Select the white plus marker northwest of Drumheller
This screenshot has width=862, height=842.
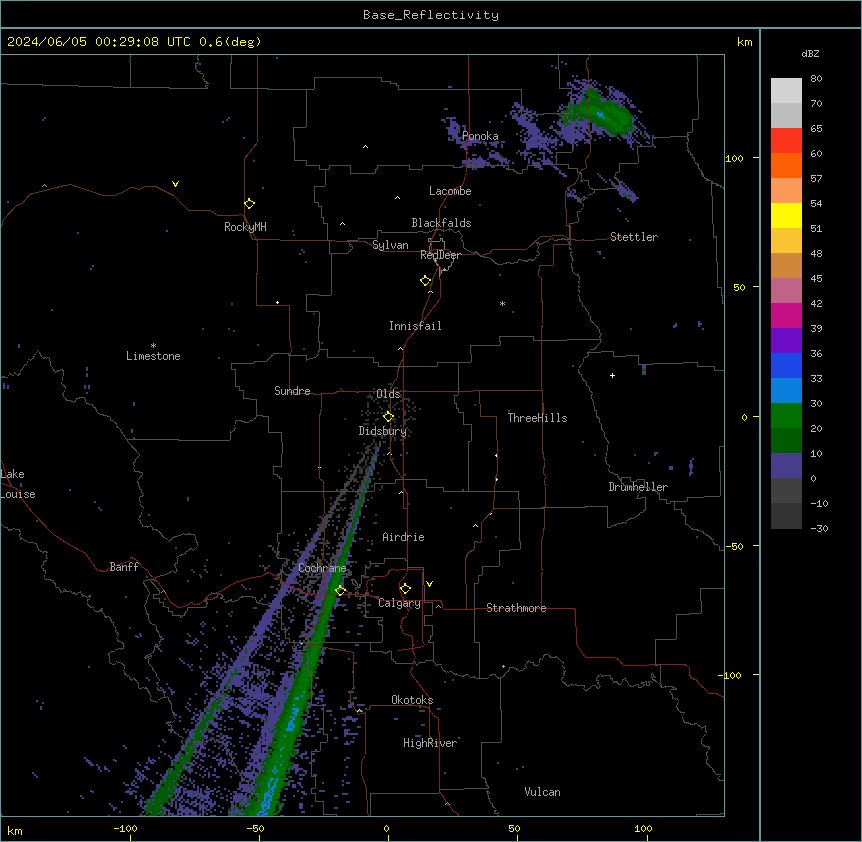(x=612, y=375)
